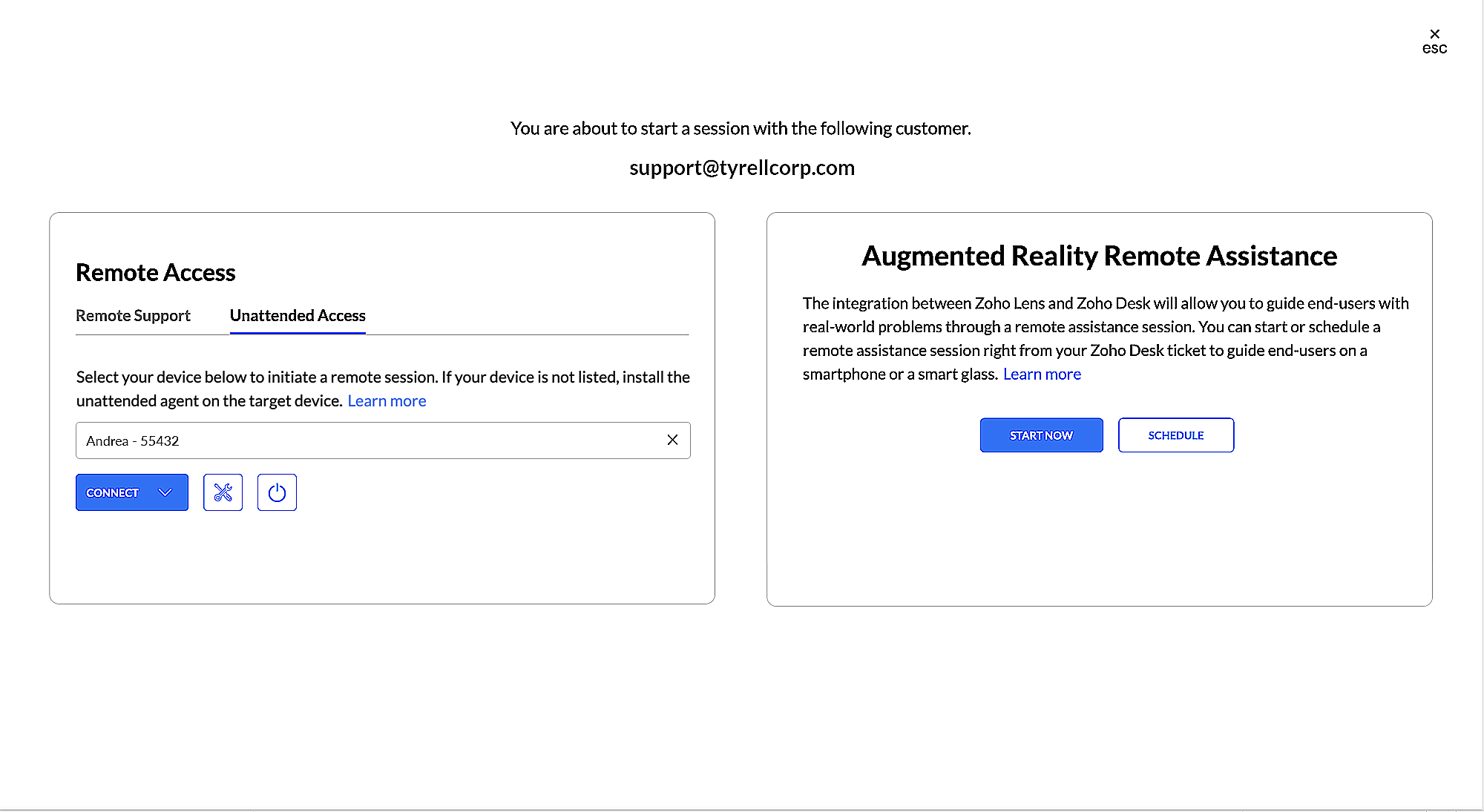Open Learn more link about unattended agent
1484x812 pixels.
(x=387, y=401)
